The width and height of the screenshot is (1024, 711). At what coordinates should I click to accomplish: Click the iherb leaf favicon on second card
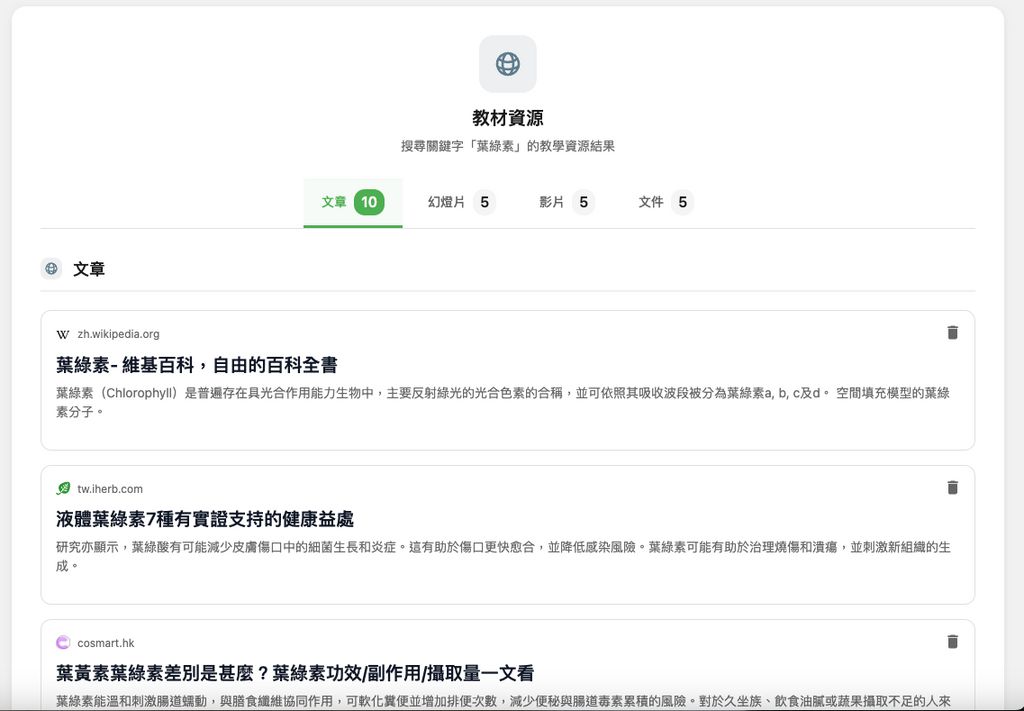click(61, 488)
